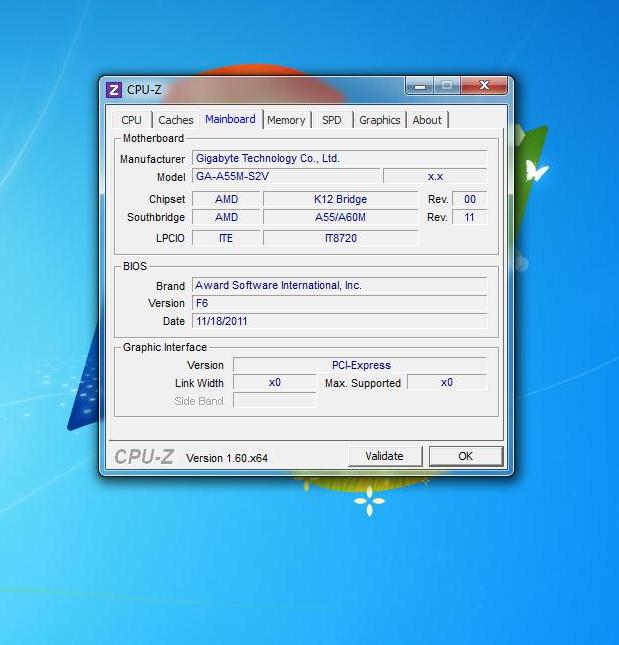Click the chipset Rev. value 00
619x645 pixels.
(x=470, y=199)
